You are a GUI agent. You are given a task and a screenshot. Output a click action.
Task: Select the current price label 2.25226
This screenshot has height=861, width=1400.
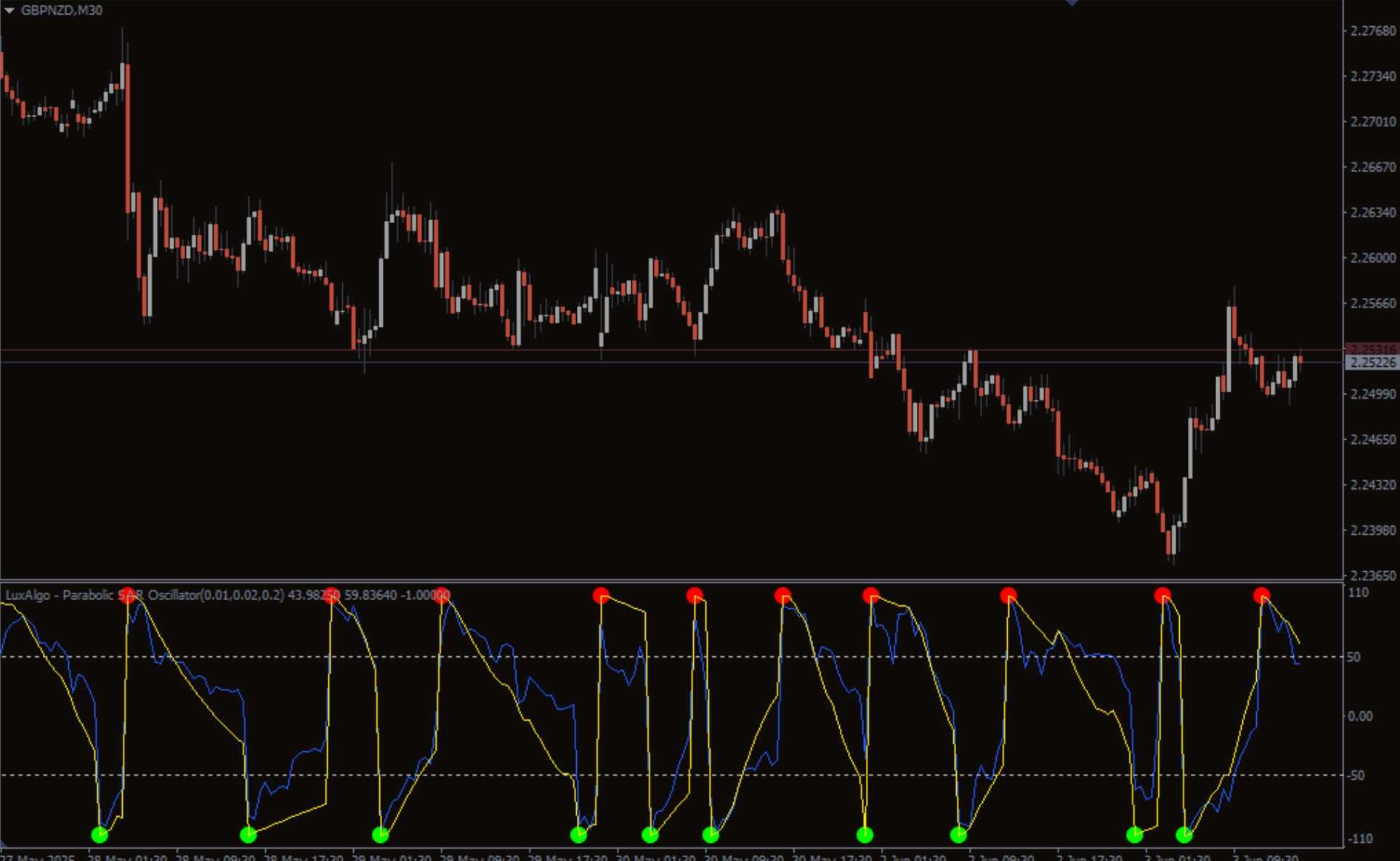coord(1372,363)
